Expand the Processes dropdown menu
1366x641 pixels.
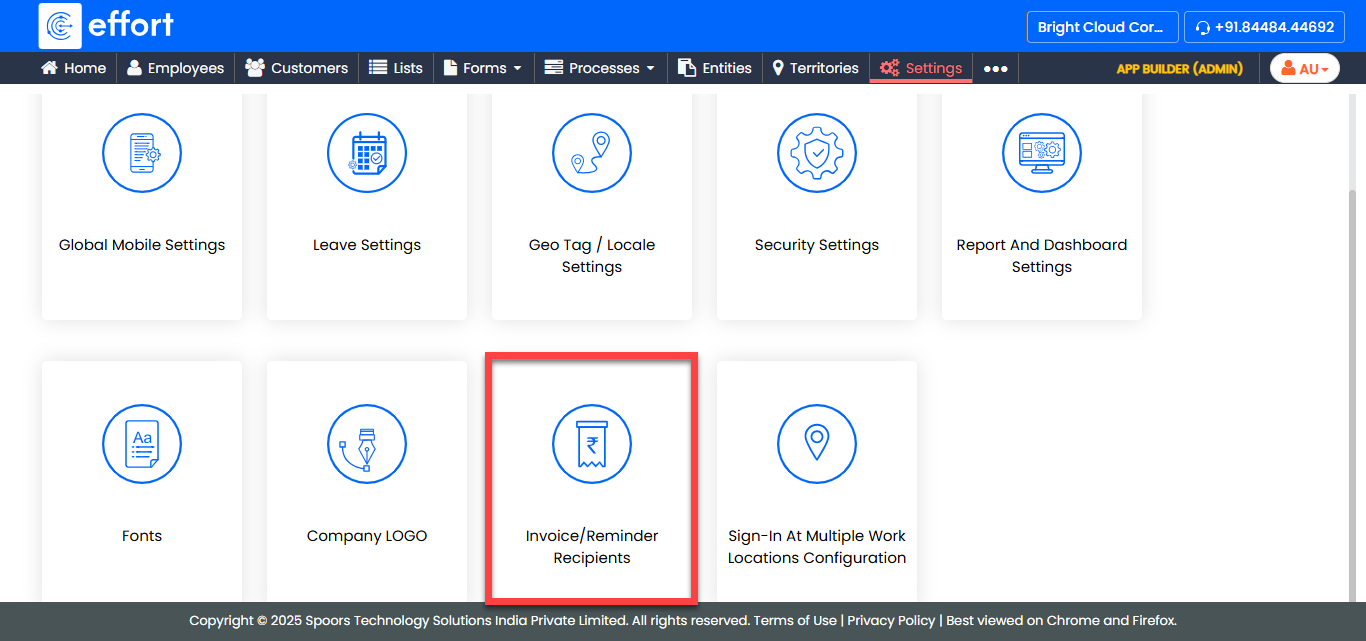point(599,68)
